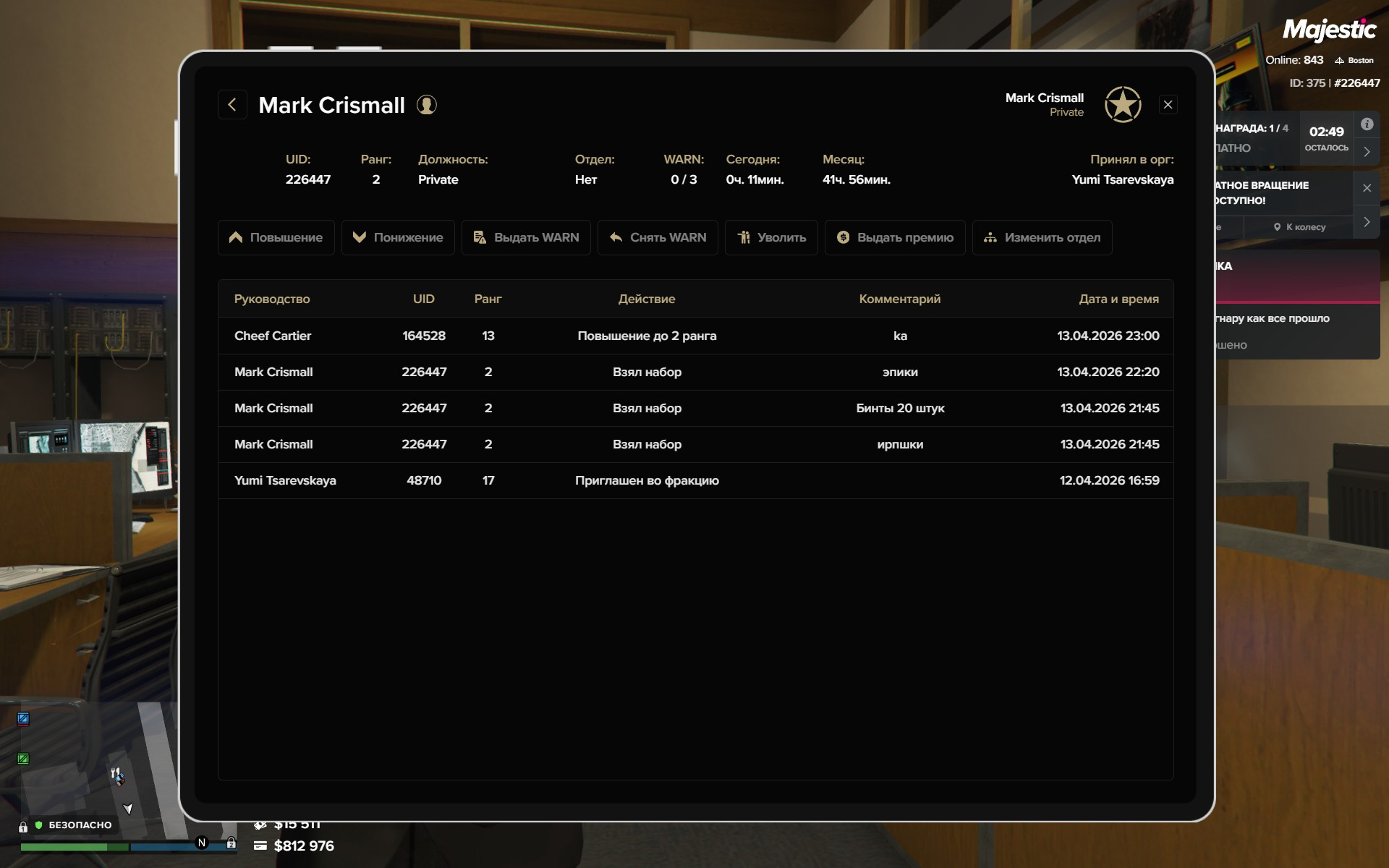Image resolution: width=1389 pixels, height=868 pixels.
Task: Expand the free spin notification chevron
Action: click(x=1367, y=222)
